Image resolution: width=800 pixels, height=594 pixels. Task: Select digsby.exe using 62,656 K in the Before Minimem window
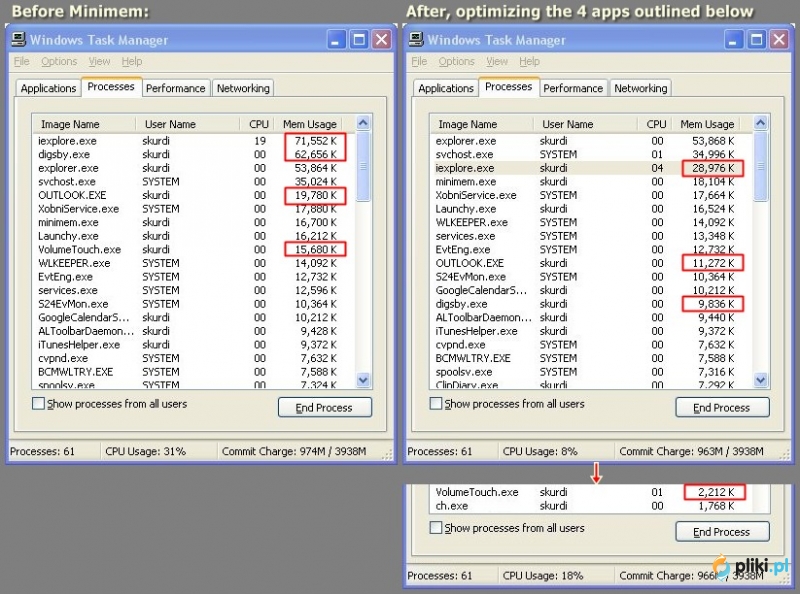tap(194, 154)
